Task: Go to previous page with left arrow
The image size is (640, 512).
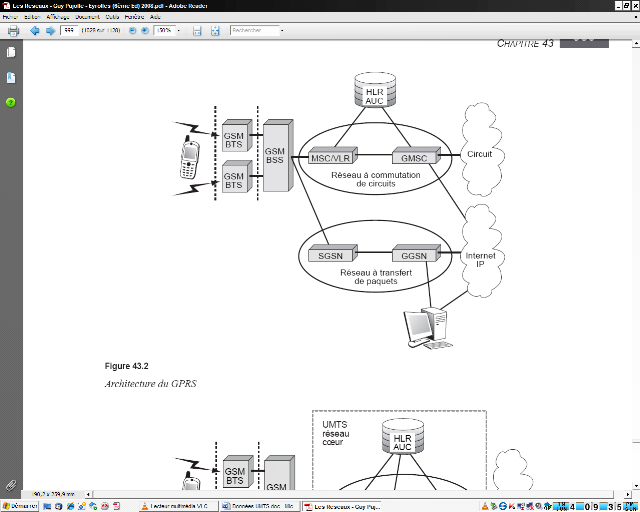Action: [x=35, y=31]
